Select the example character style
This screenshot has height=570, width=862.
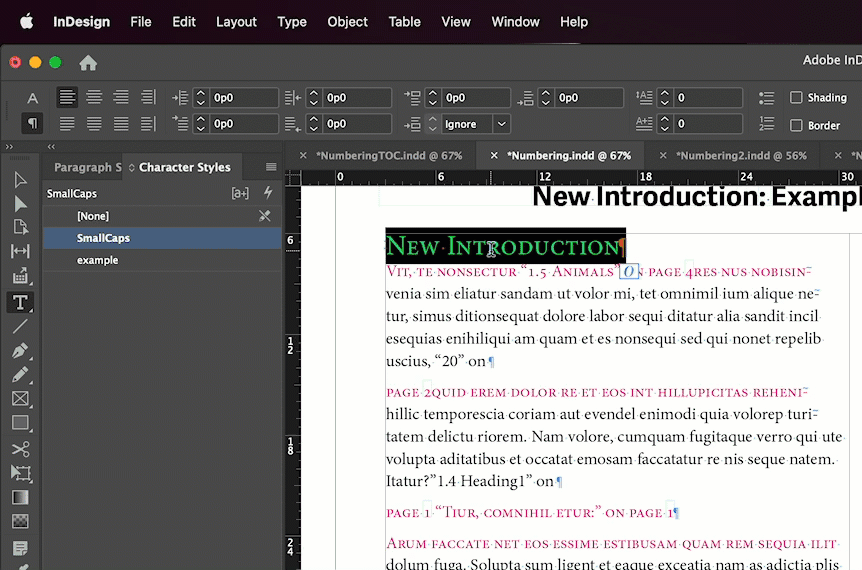coord(98,260)
